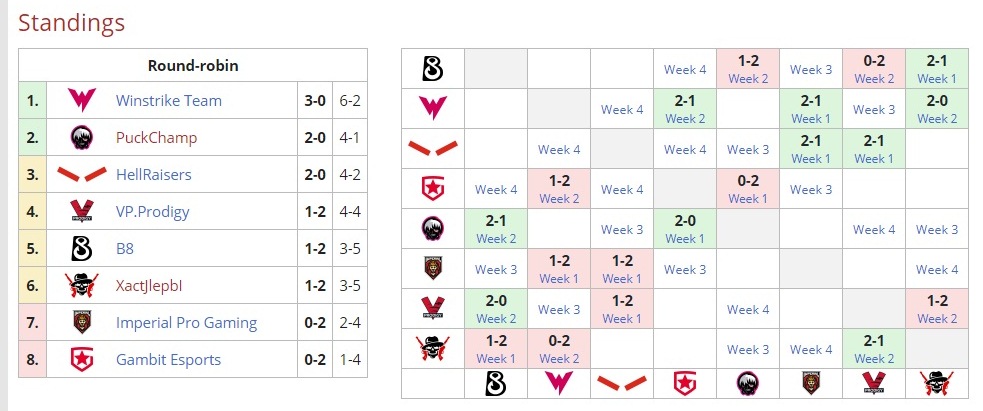The image size is (983, 411).
Task: Open the PuckChamp team name link
Action: tap(156, 138)
